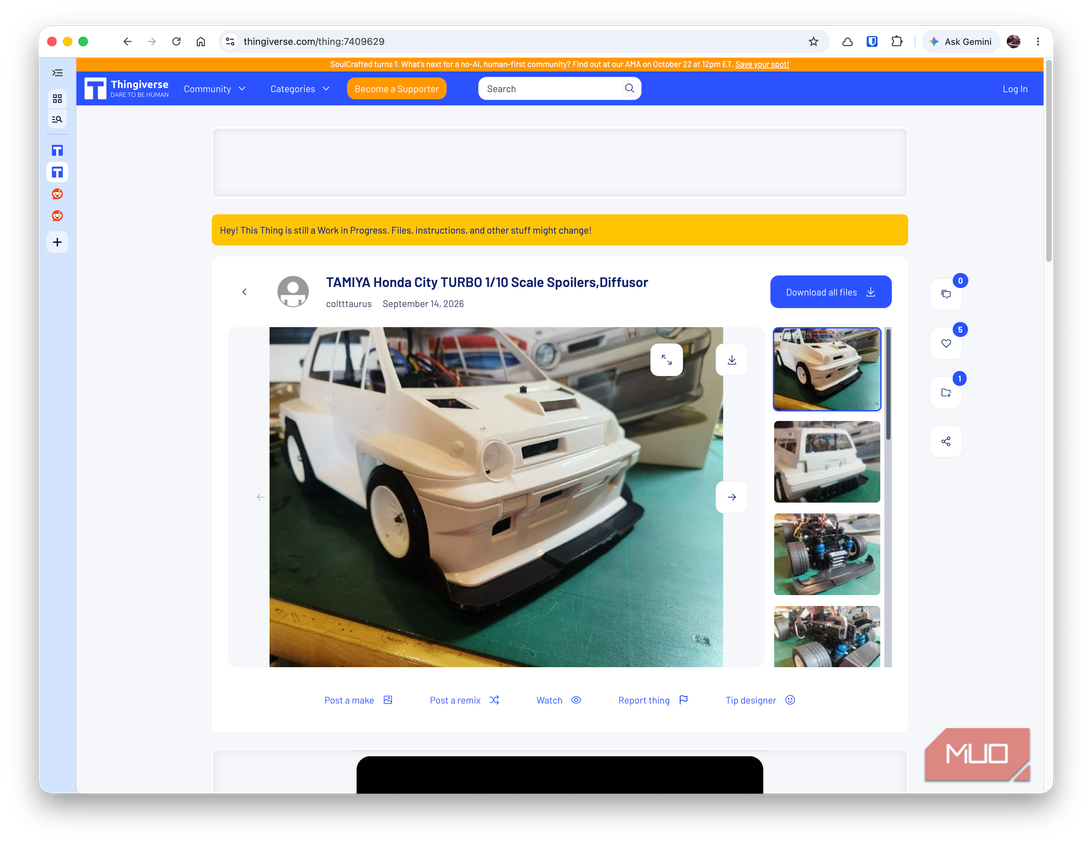The width and height of the screenshot is (1092, 844).
Task: Open the browser home page
Action: [x=201, y=42]
